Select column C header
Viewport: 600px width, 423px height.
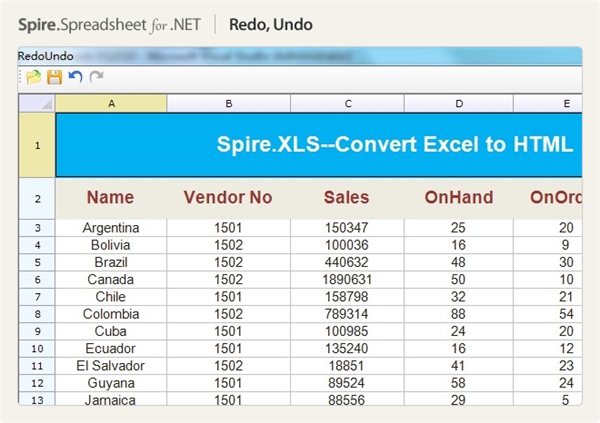[347, 103]
